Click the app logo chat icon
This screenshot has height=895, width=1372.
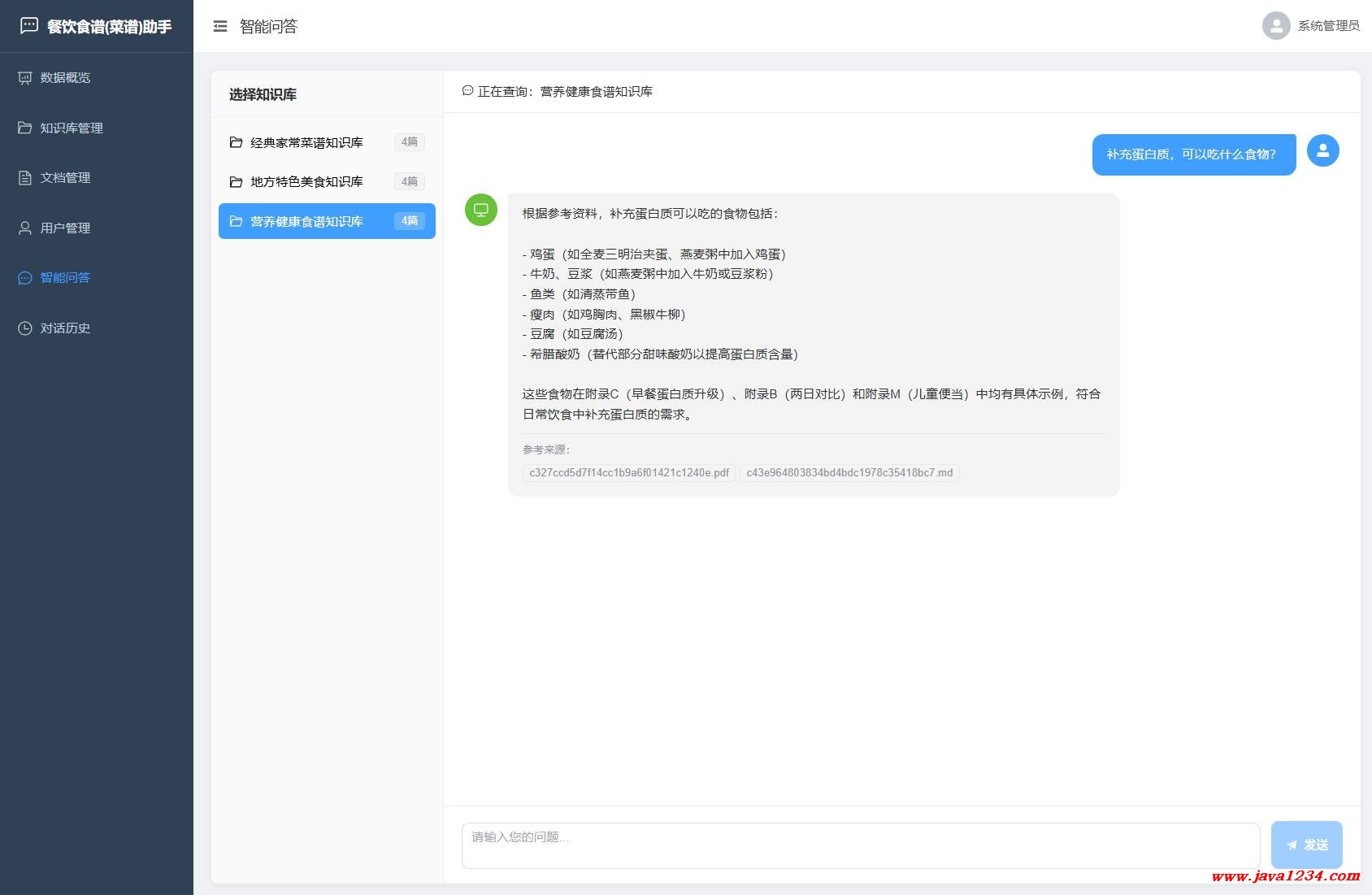coord(29,26)
